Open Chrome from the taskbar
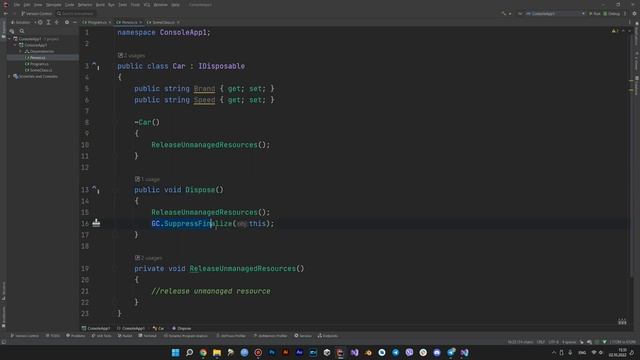Image resolution: width=640 pixels, height=360 pixels. pyautogui.click(x=203, y=353)
